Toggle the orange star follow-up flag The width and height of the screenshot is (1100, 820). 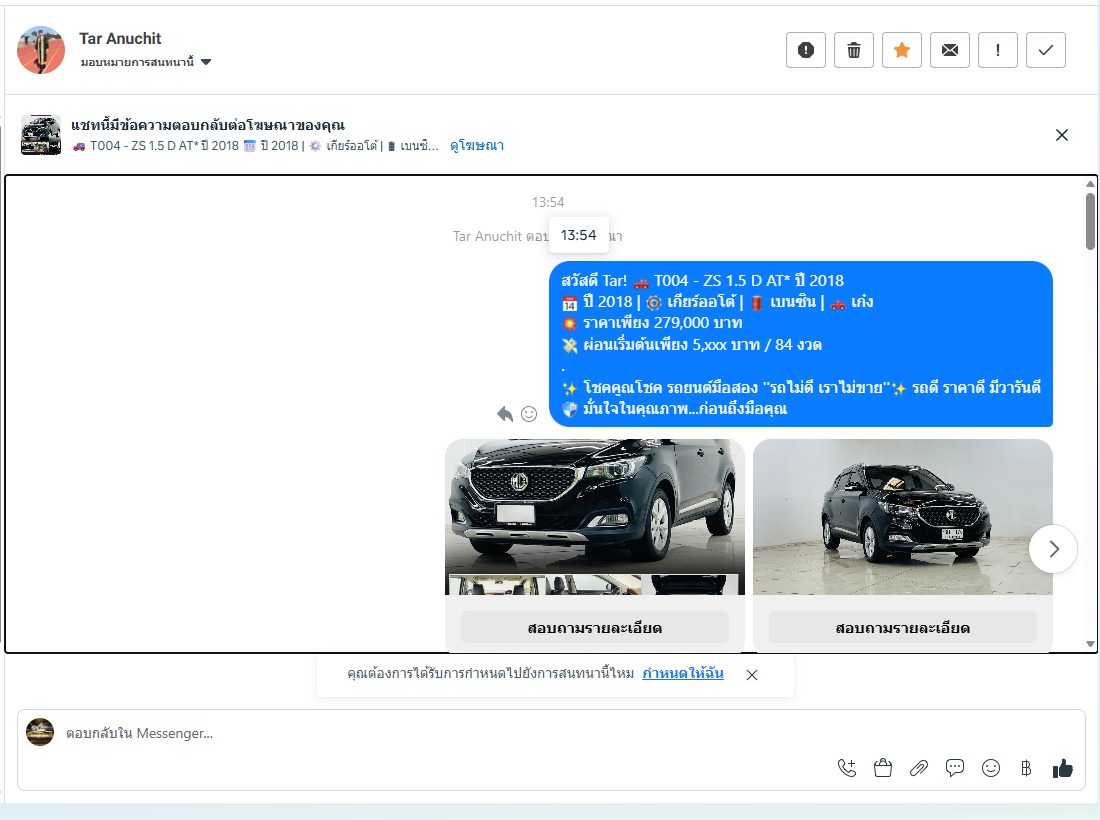(x=902, y=50)
